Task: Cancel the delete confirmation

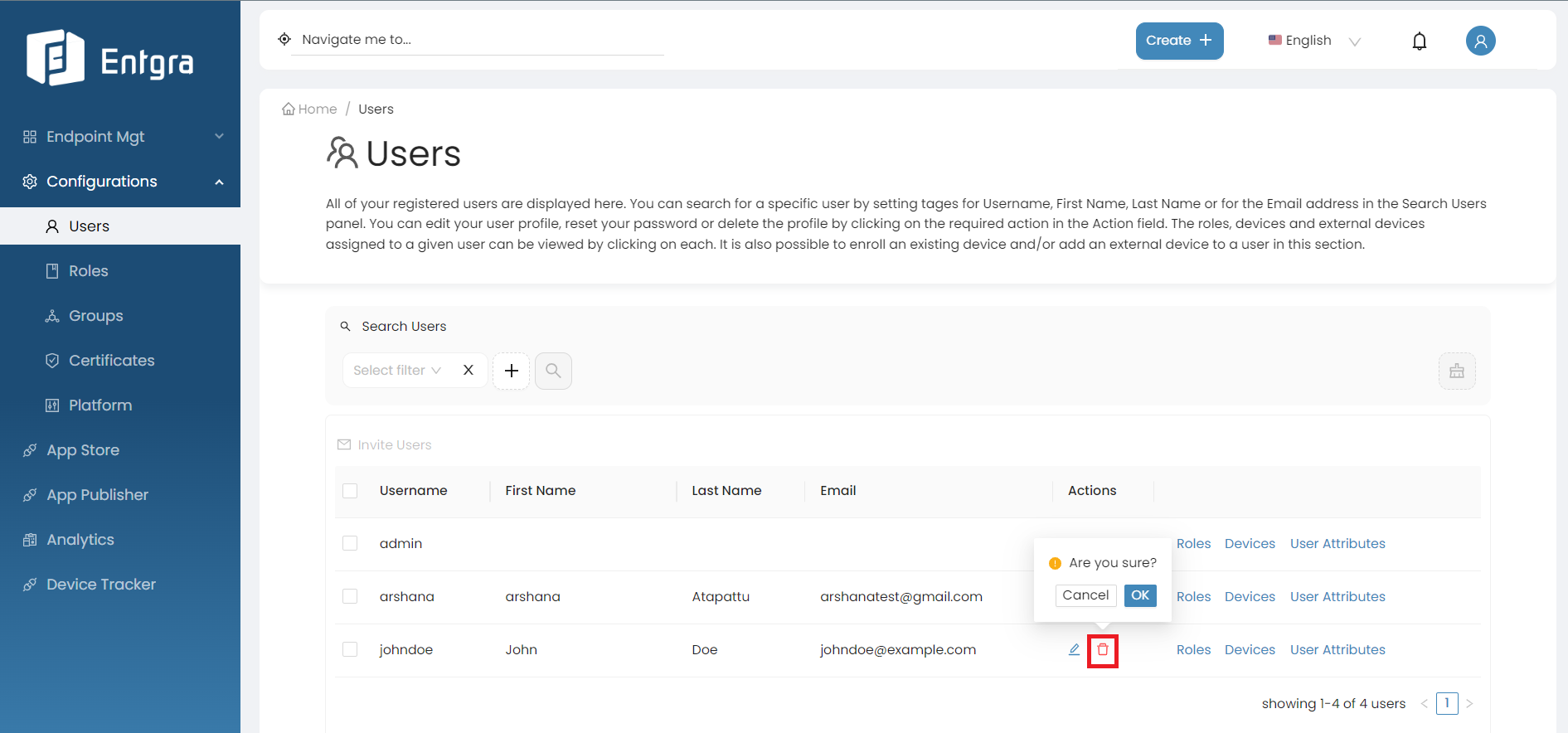Action: 1085,595
